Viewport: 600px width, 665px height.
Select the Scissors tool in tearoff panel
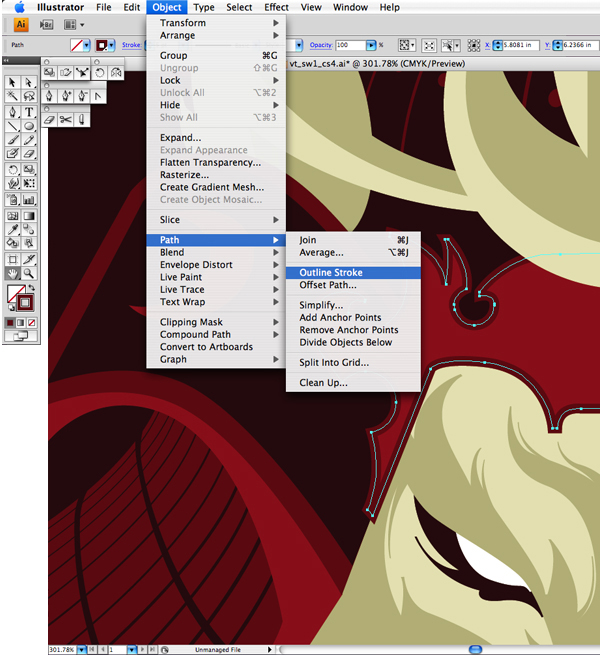[x=65, y=120]
